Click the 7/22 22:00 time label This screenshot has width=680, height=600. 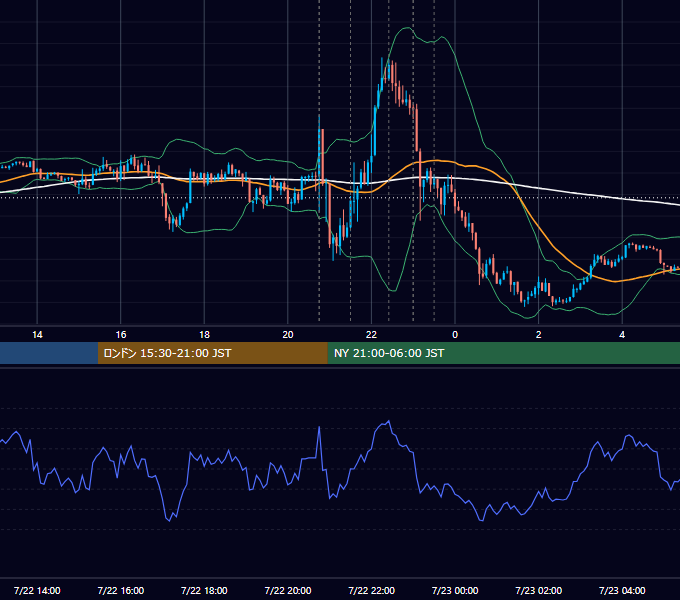371,590
